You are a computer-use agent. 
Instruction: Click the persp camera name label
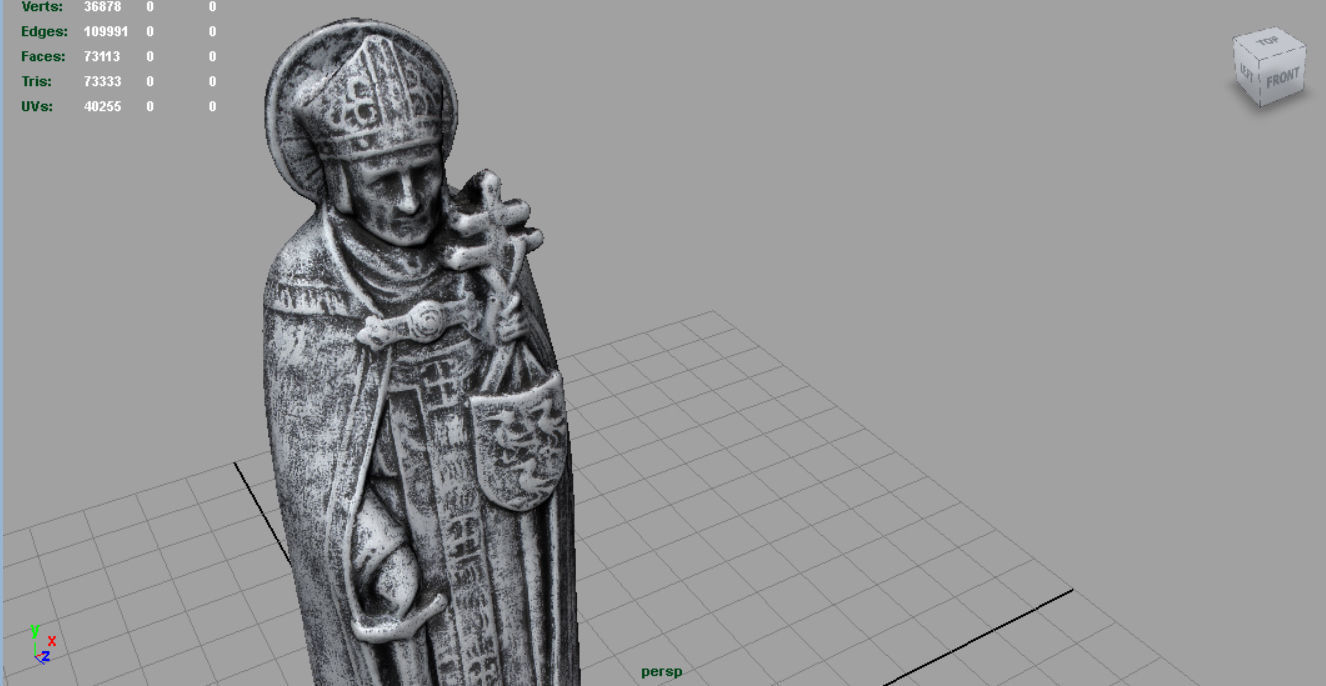[662, 672]
